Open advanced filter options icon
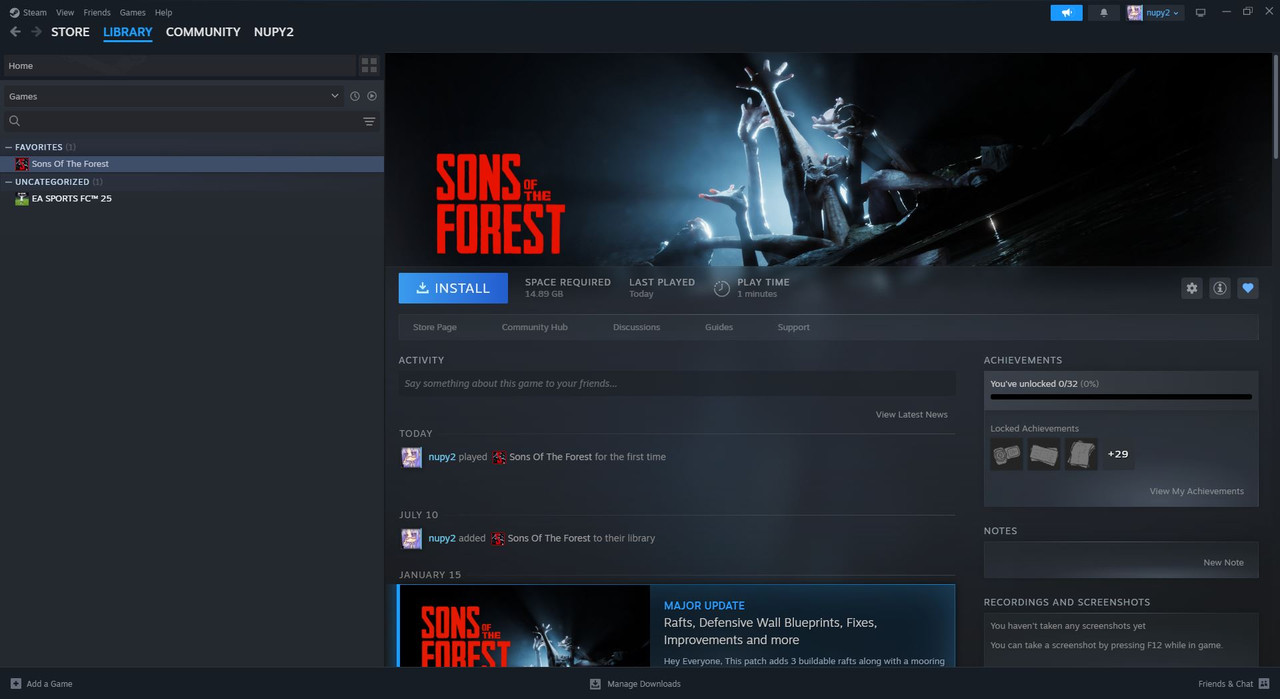This screenshot has width=1280, height=699. click(x=369, y=121)
